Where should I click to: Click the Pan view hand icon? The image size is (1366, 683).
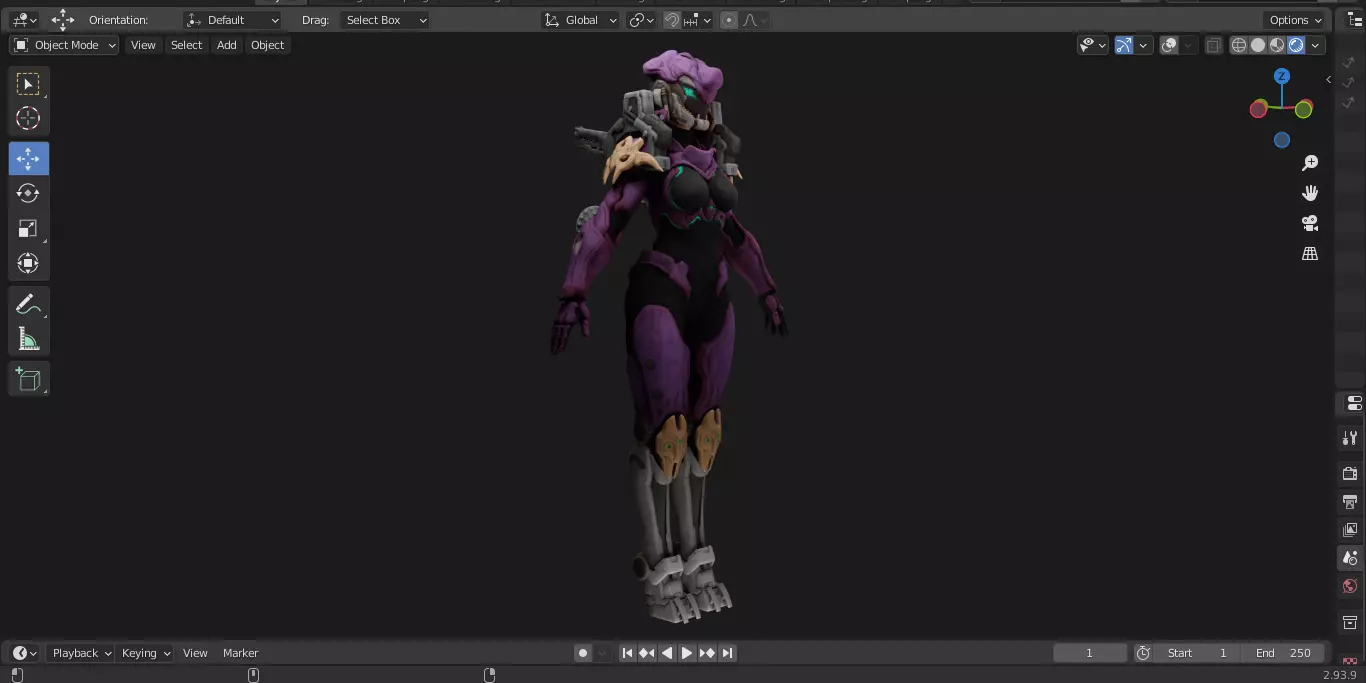[x=1310, y=193]
